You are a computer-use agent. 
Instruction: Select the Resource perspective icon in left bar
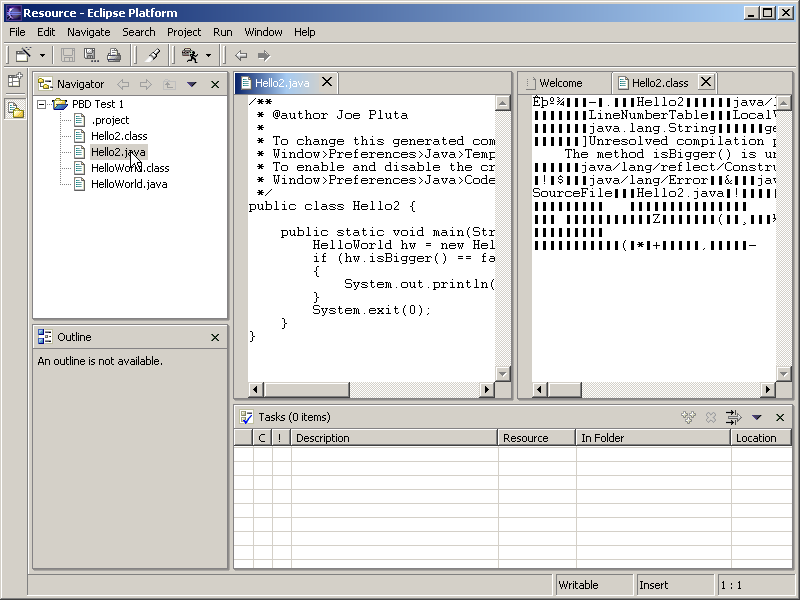coord(15,109)
